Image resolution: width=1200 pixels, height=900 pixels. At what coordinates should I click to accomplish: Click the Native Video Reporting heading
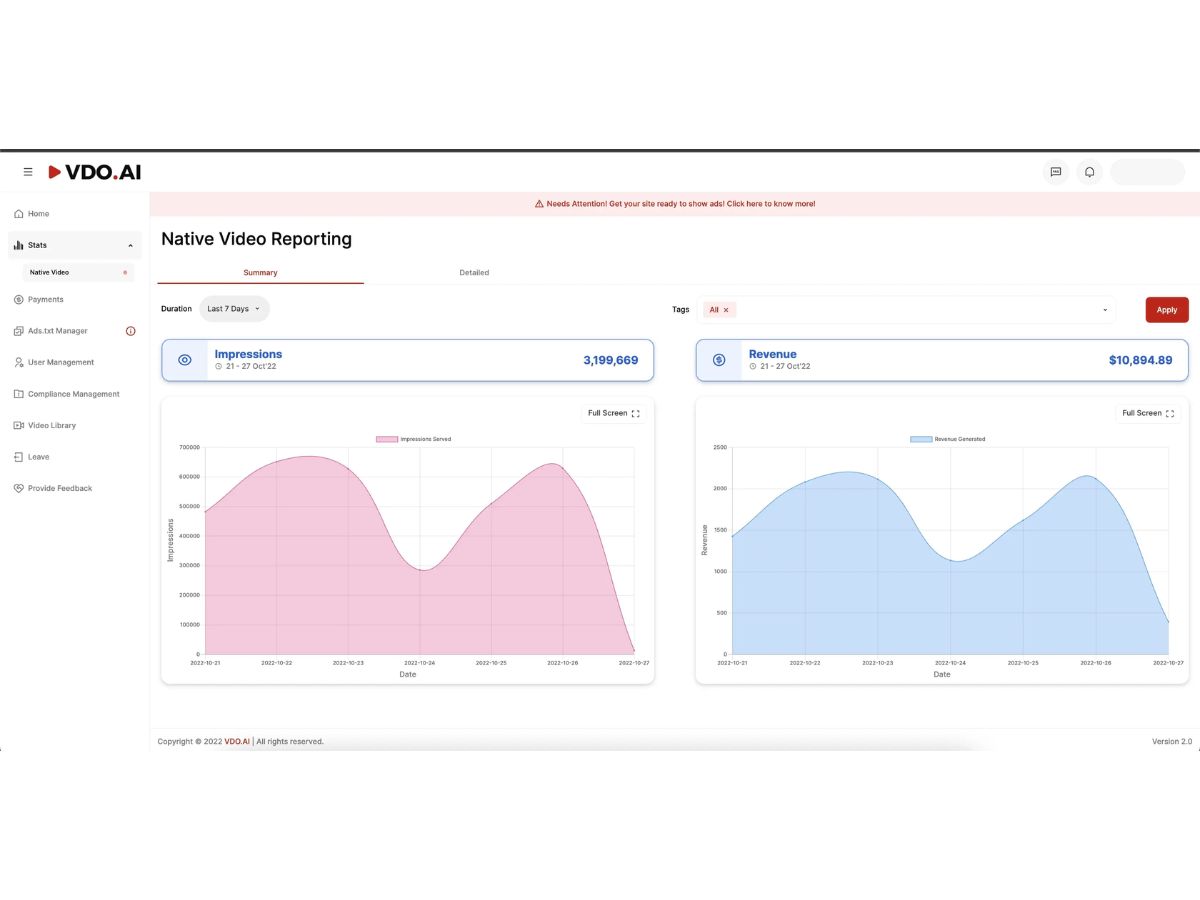click(256, 239)
